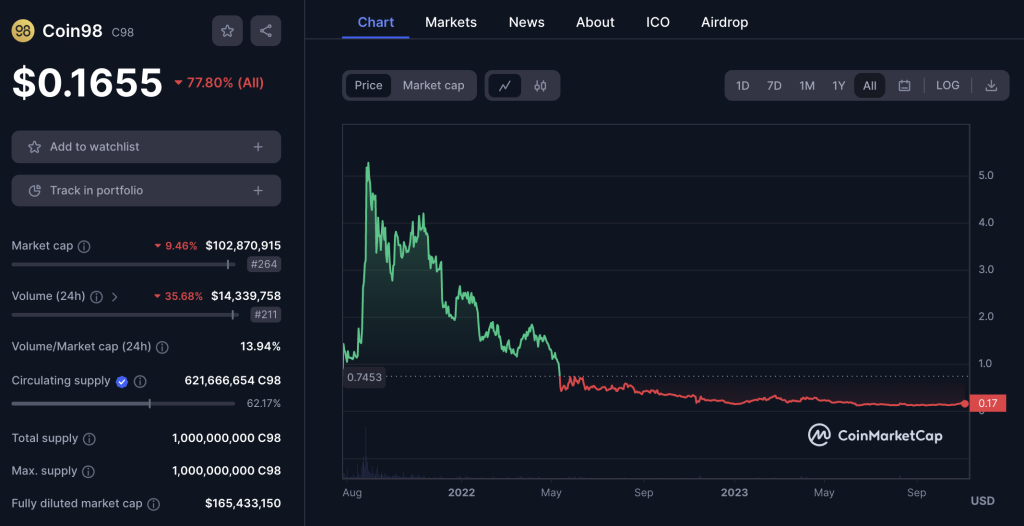Screen dimensions: 1024x526
Task: Set chart range to 1M
Action: (807, 86)
